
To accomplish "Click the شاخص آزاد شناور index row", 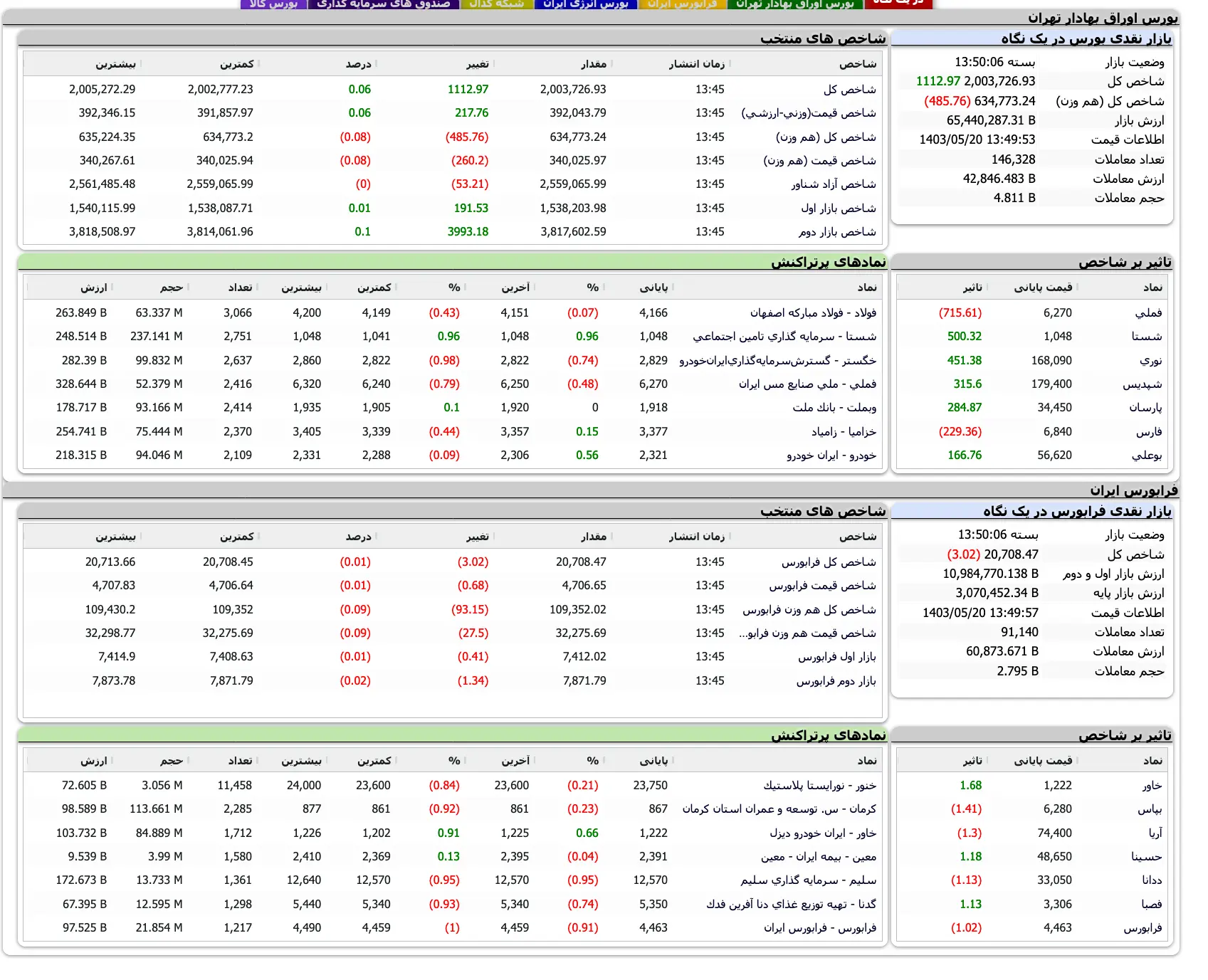I will [x=453, y=184].
